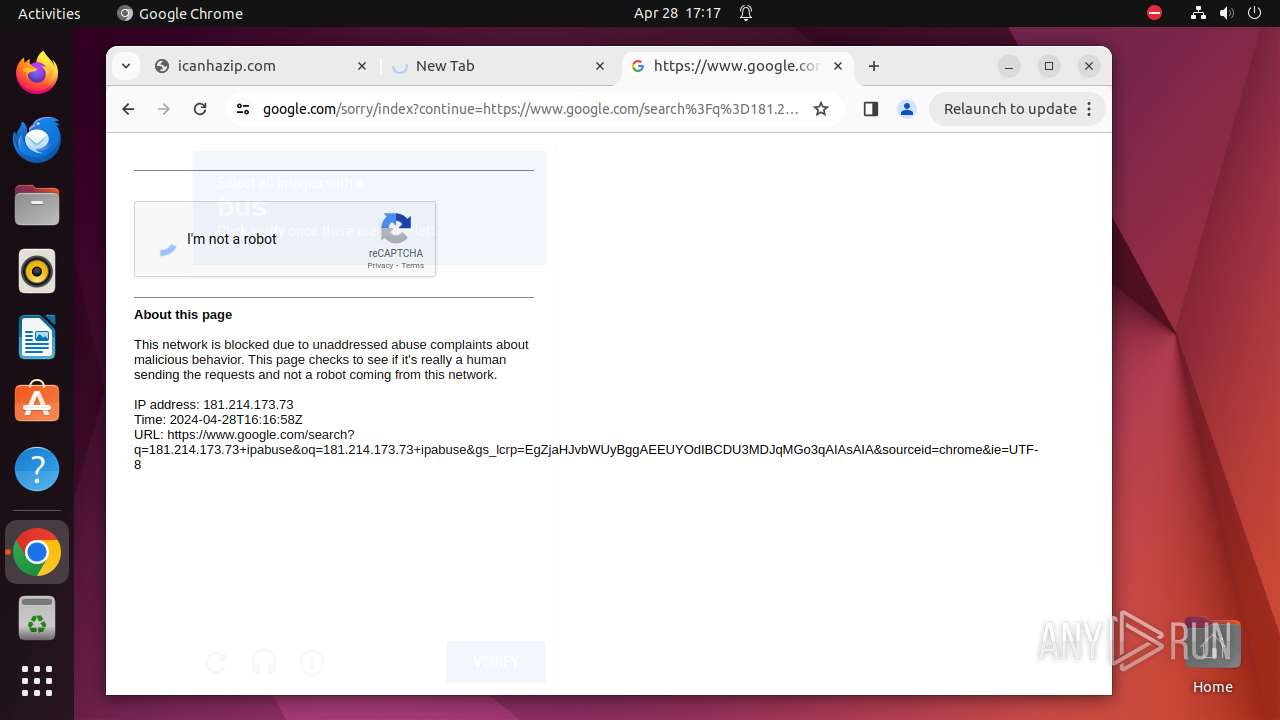Click the About this page heading
1280x720 pixels.
[x=183, y=314]
